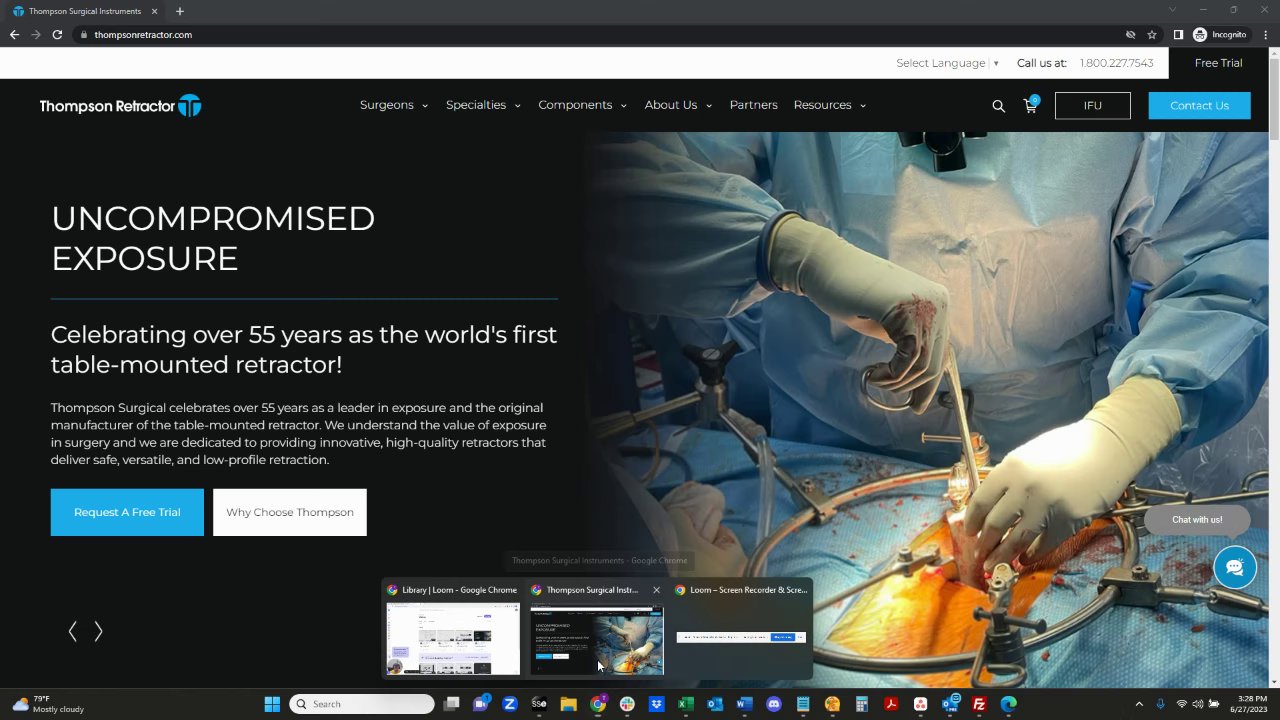Image resolution: width=1280 pixels, height=720 pixels.
Task: Advance to next hero slide arrow
Action: click(98, 631)
